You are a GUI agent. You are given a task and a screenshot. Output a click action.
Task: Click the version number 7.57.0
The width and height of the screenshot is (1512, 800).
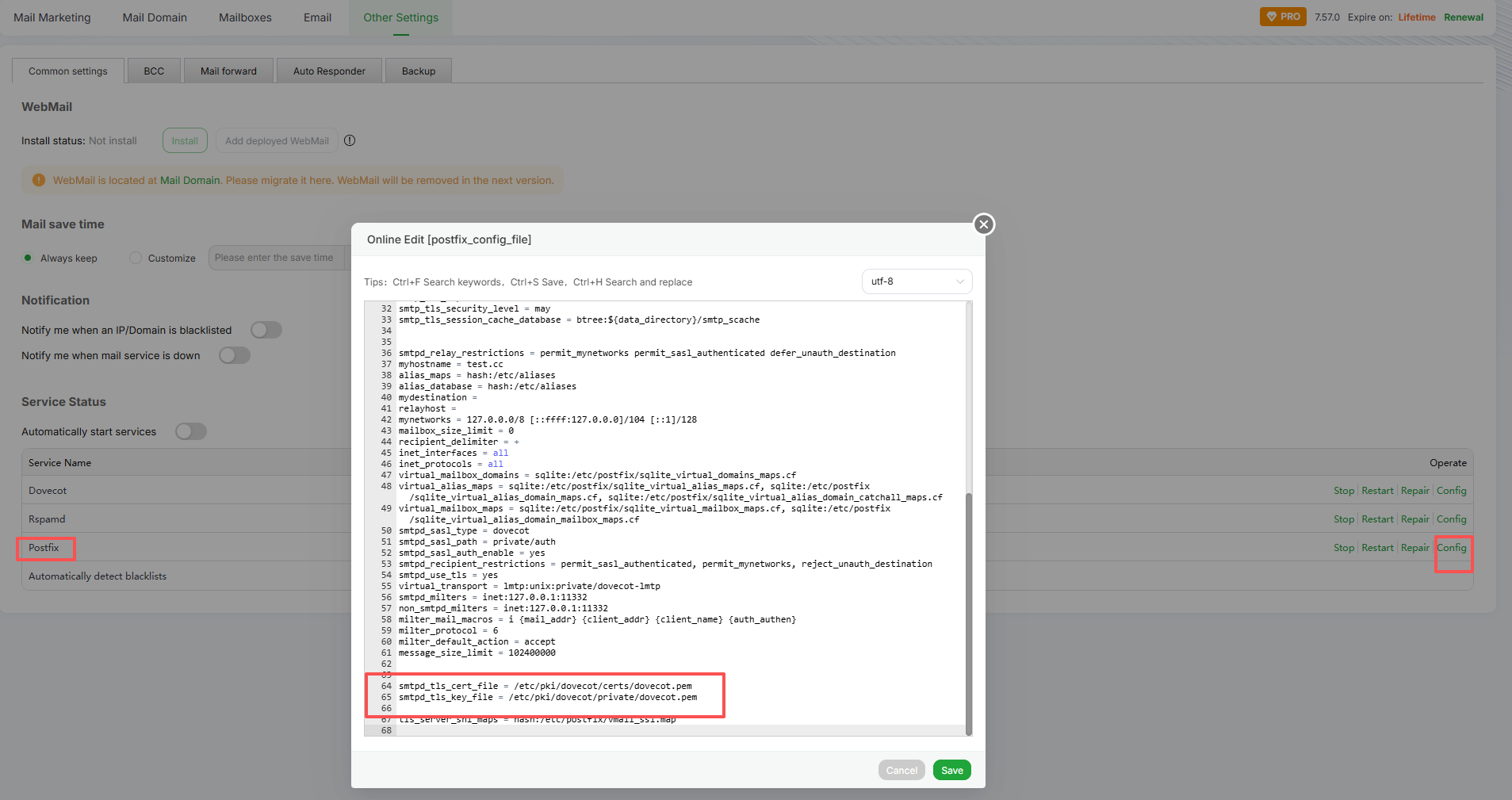1327,17
